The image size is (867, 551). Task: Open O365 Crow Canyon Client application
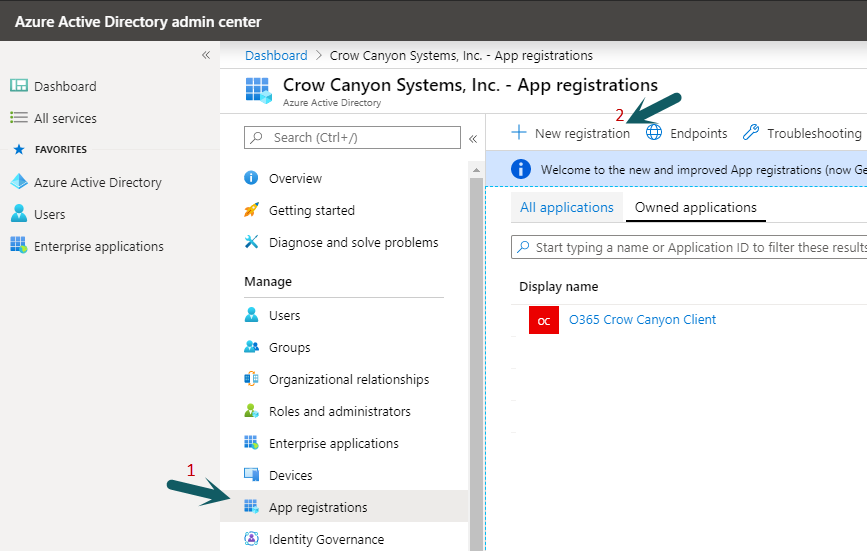642,320
